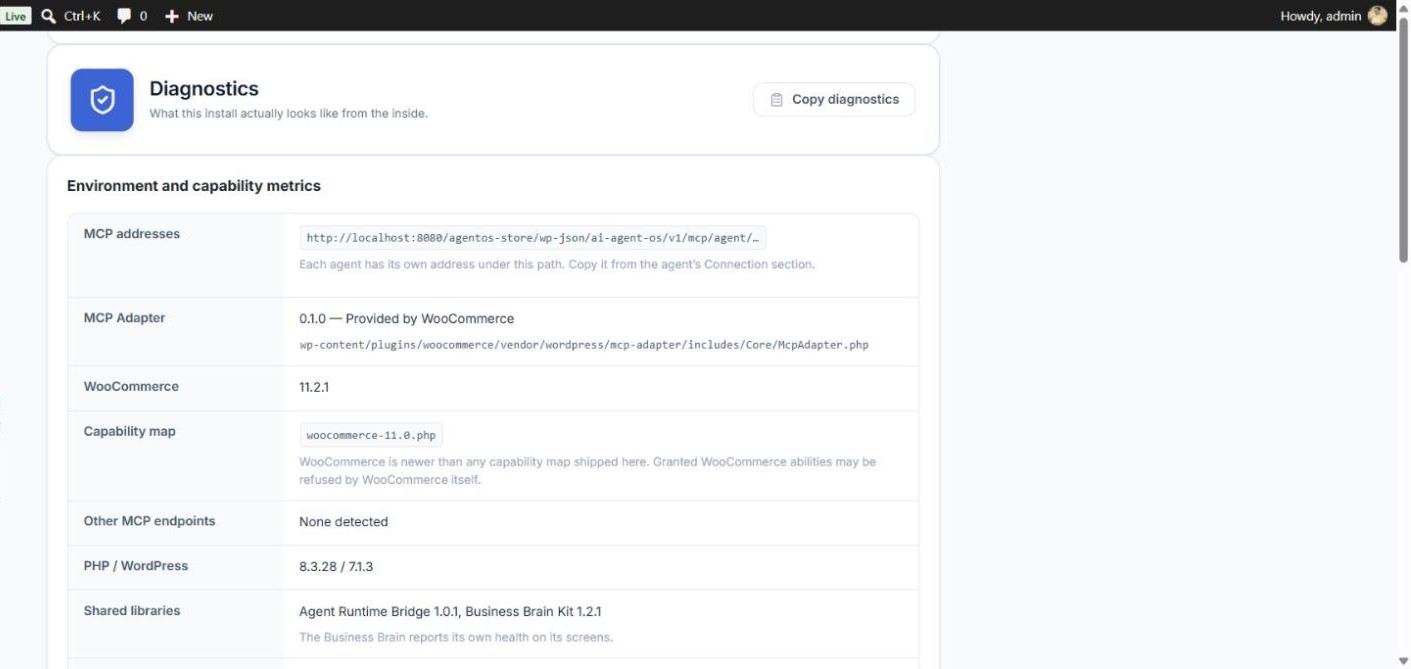Click the plus icon for New
This screenshot has width=1411, height=669.
[172, 16]
